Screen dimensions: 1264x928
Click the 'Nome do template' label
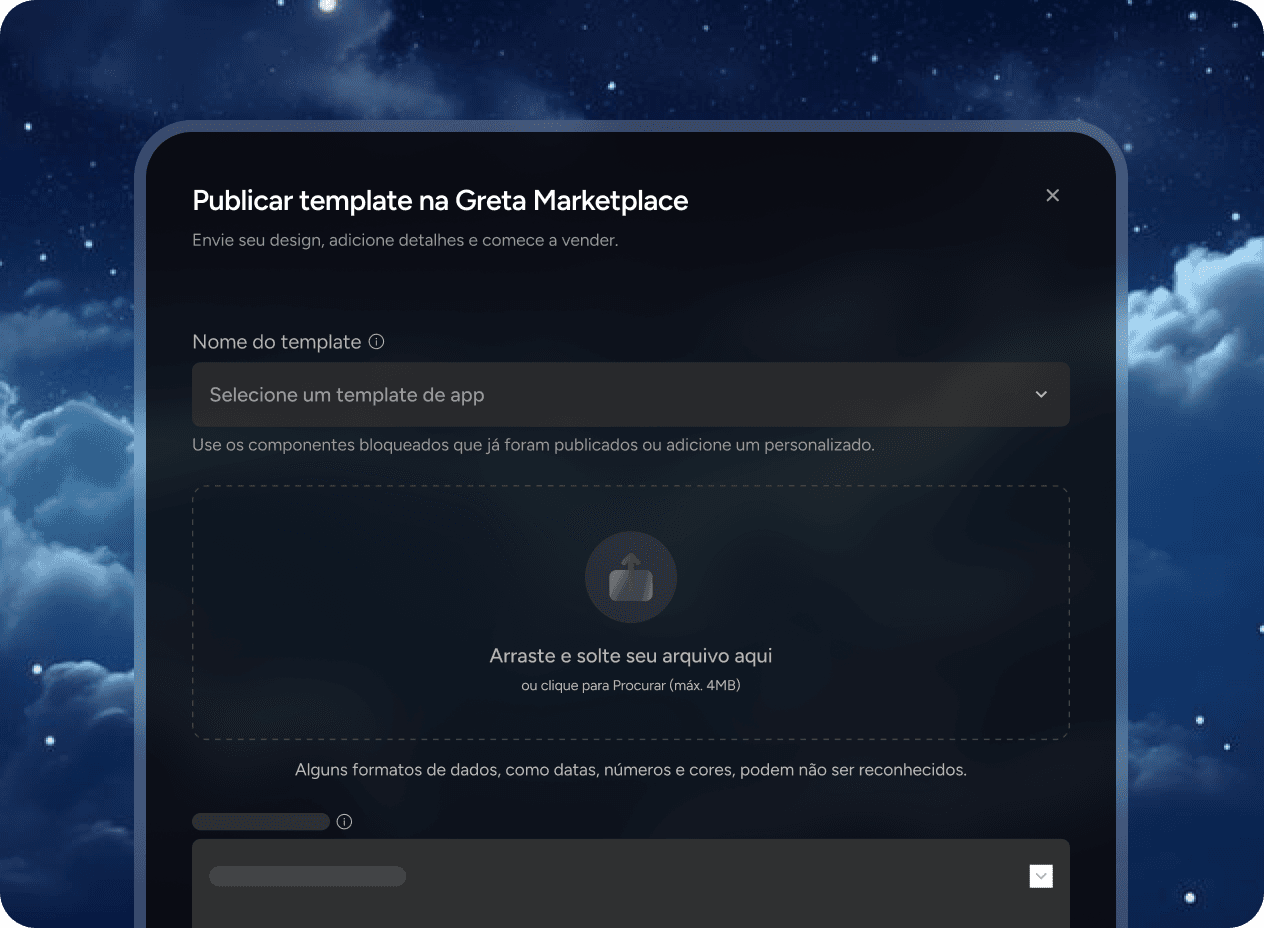click(277, 342)
